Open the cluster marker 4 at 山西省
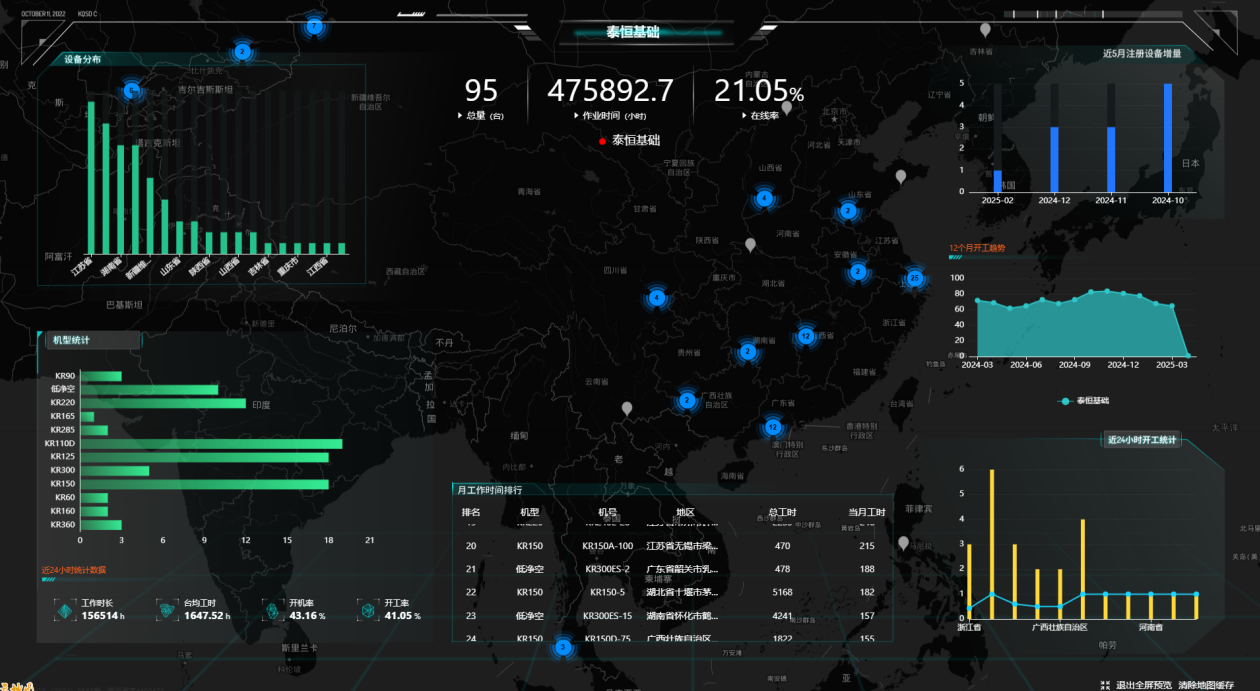Screen dimensions: 1260x691 tap(765, 198)
